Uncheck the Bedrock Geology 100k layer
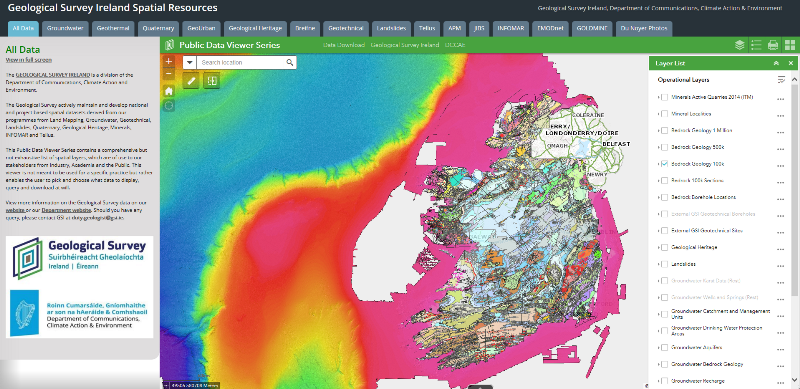 pyautogui.click(x=664, y=164)
